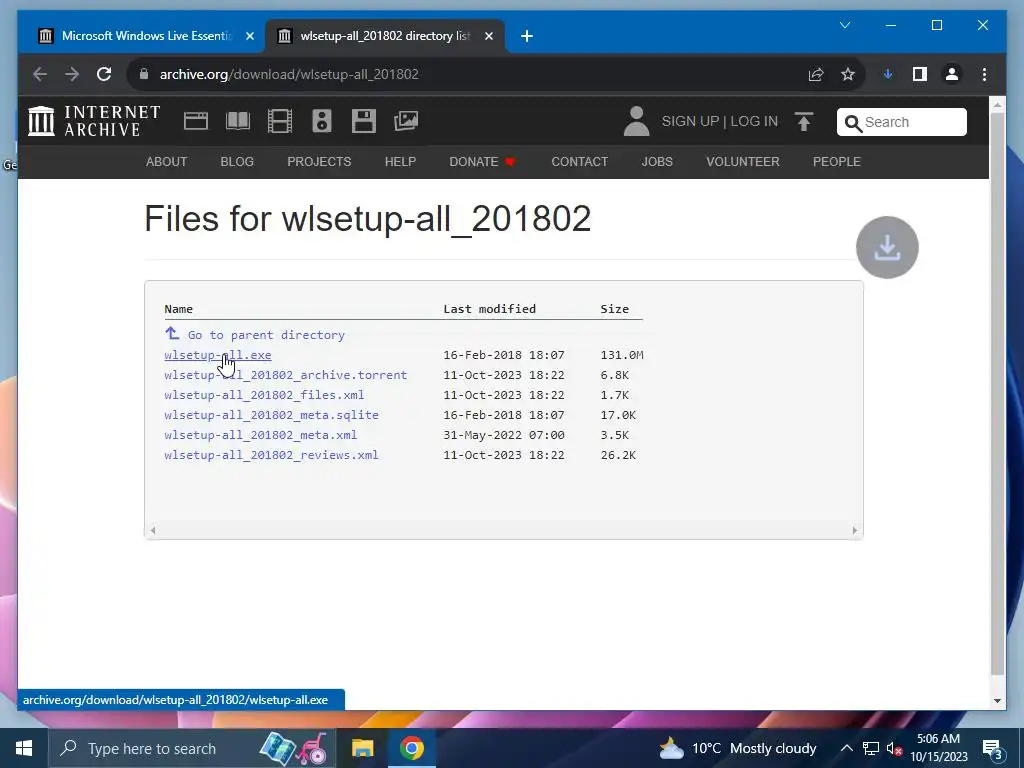Click the browser back arrow
1024x768 pixels.
40,74
